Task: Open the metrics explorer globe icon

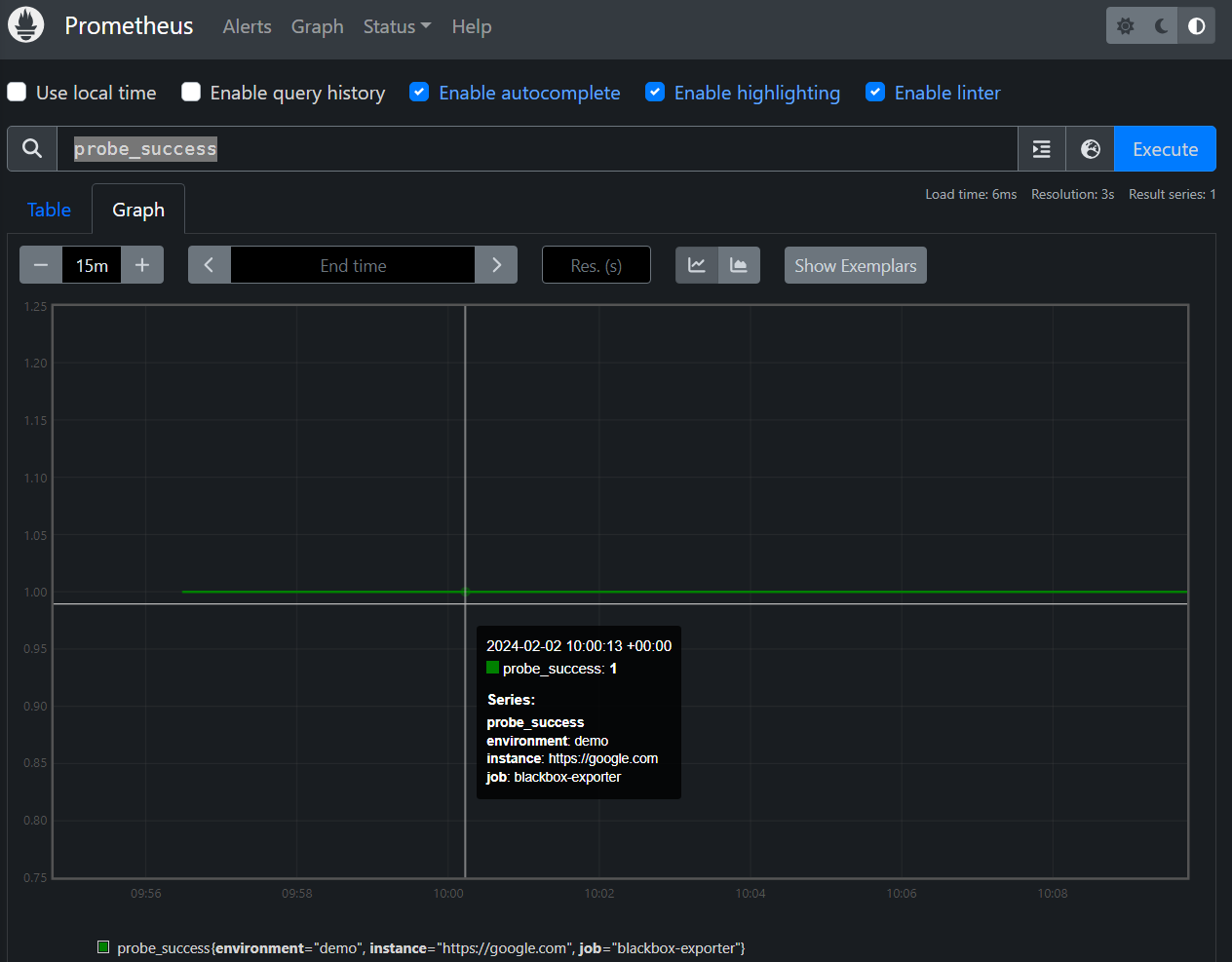Action: (1091, 149)
